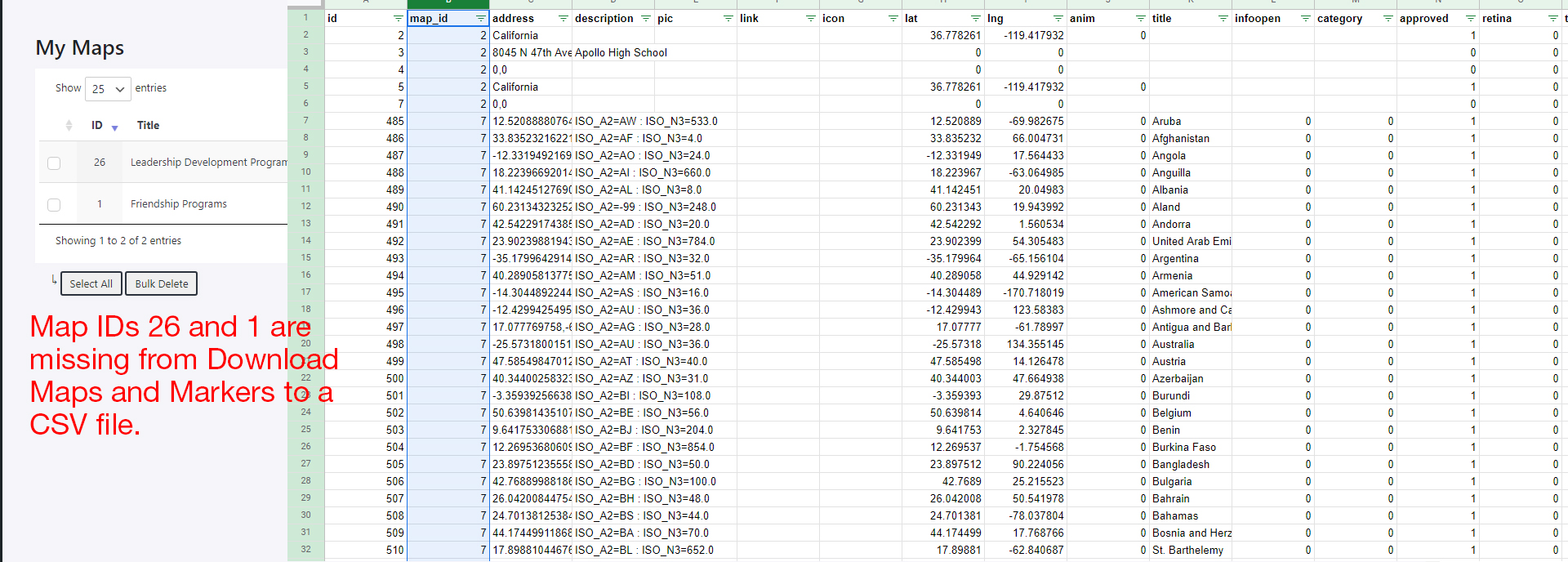The width and height of the screenshot is (1568, 562).
Task: Click the title column filter icon
Action: [1223, 19]
